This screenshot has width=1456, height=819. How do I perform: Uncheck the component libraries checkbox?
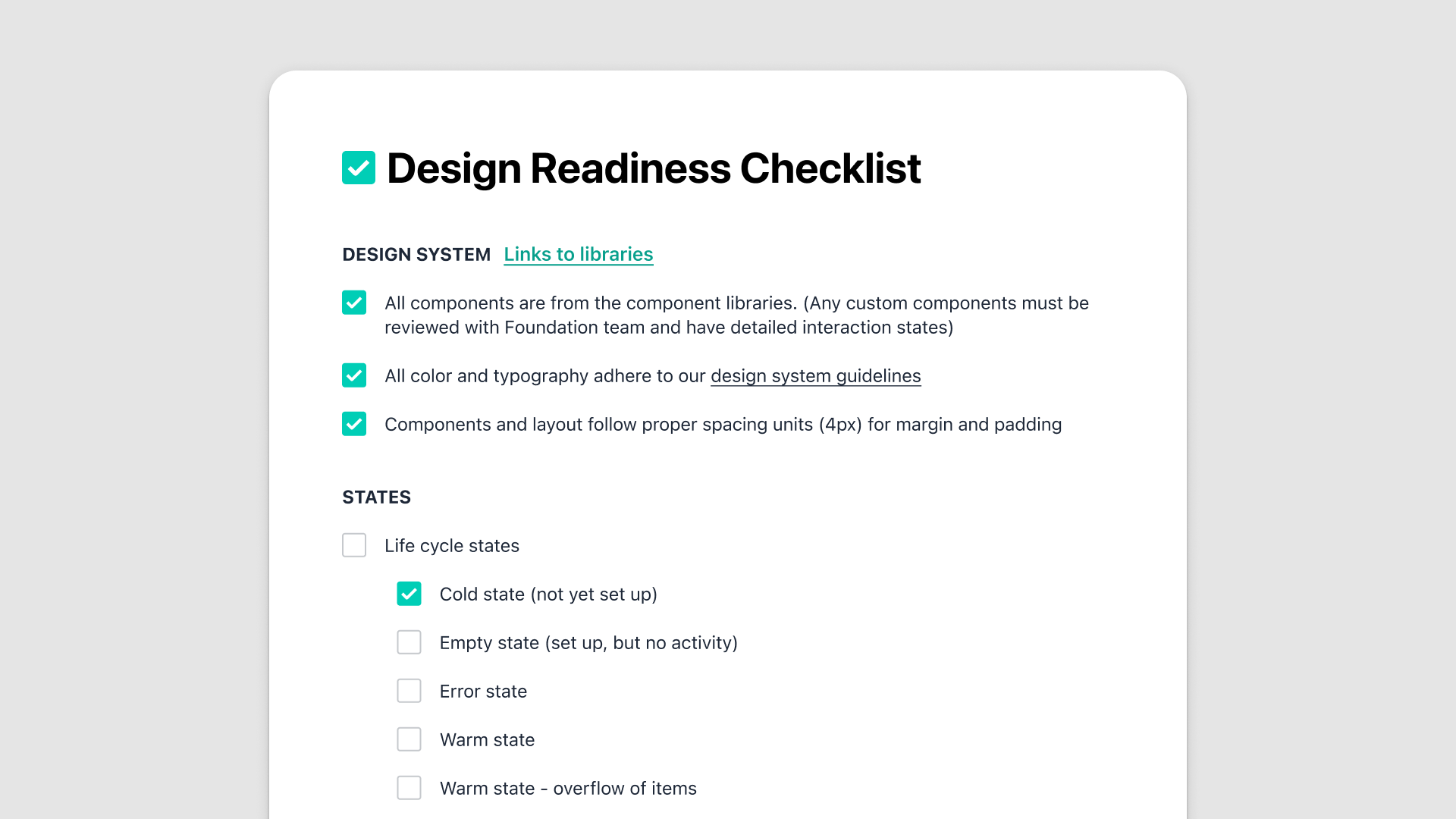[x=354, y=303]
